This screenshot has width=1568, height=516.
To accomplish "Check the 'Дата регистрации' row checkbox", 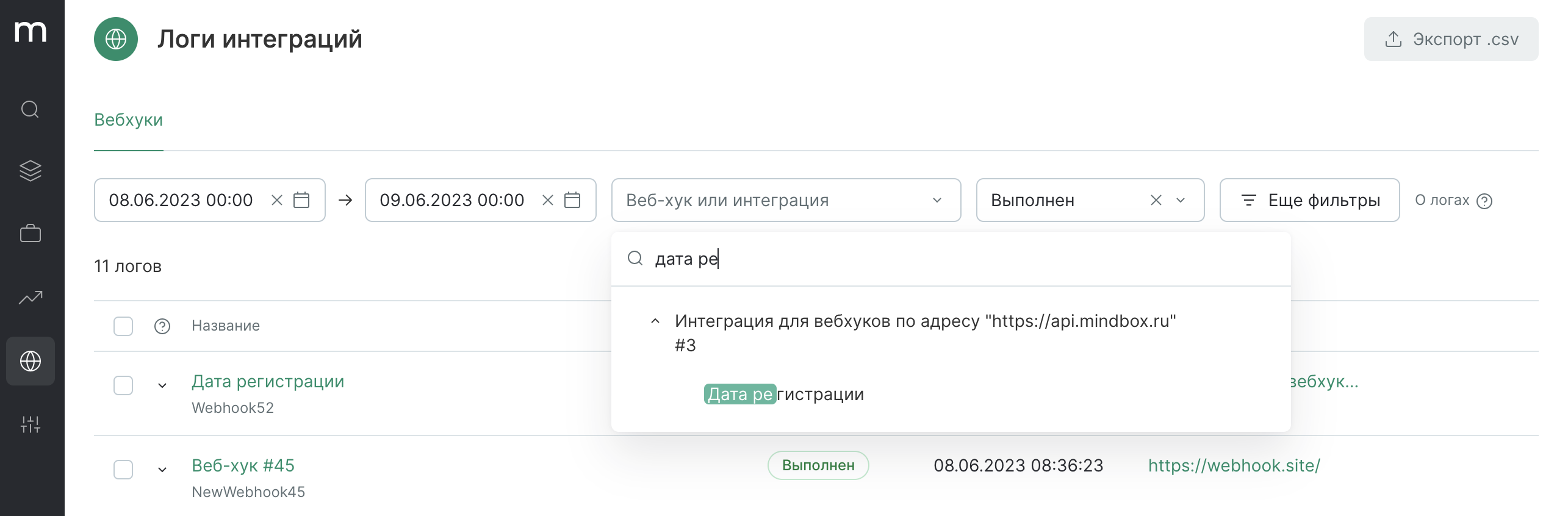I will [123, 385].
